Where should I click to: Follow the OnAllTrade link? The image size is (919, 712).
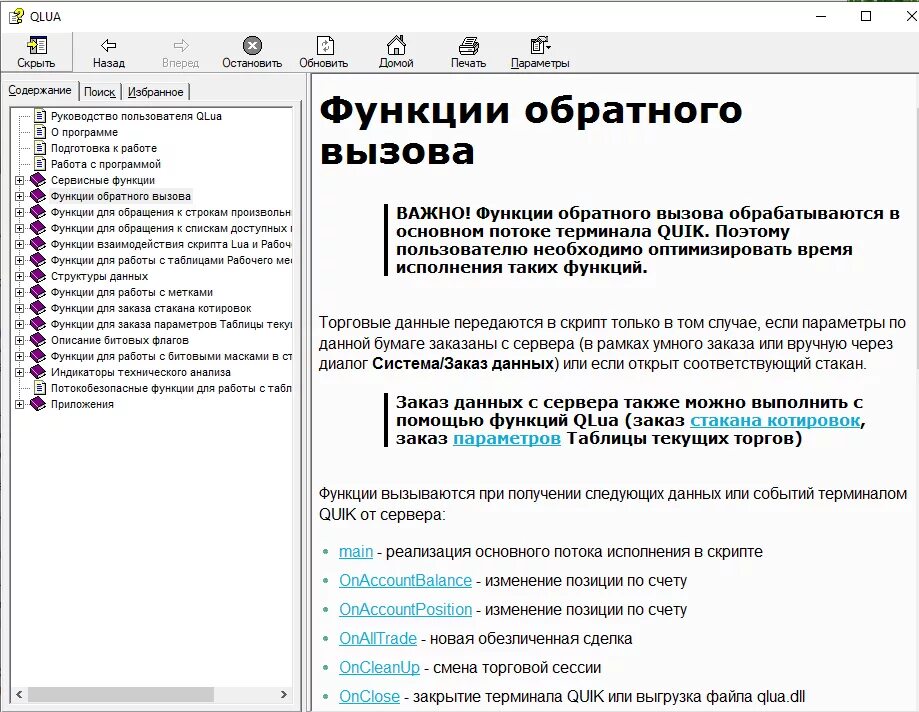click(x=377, y=639)
